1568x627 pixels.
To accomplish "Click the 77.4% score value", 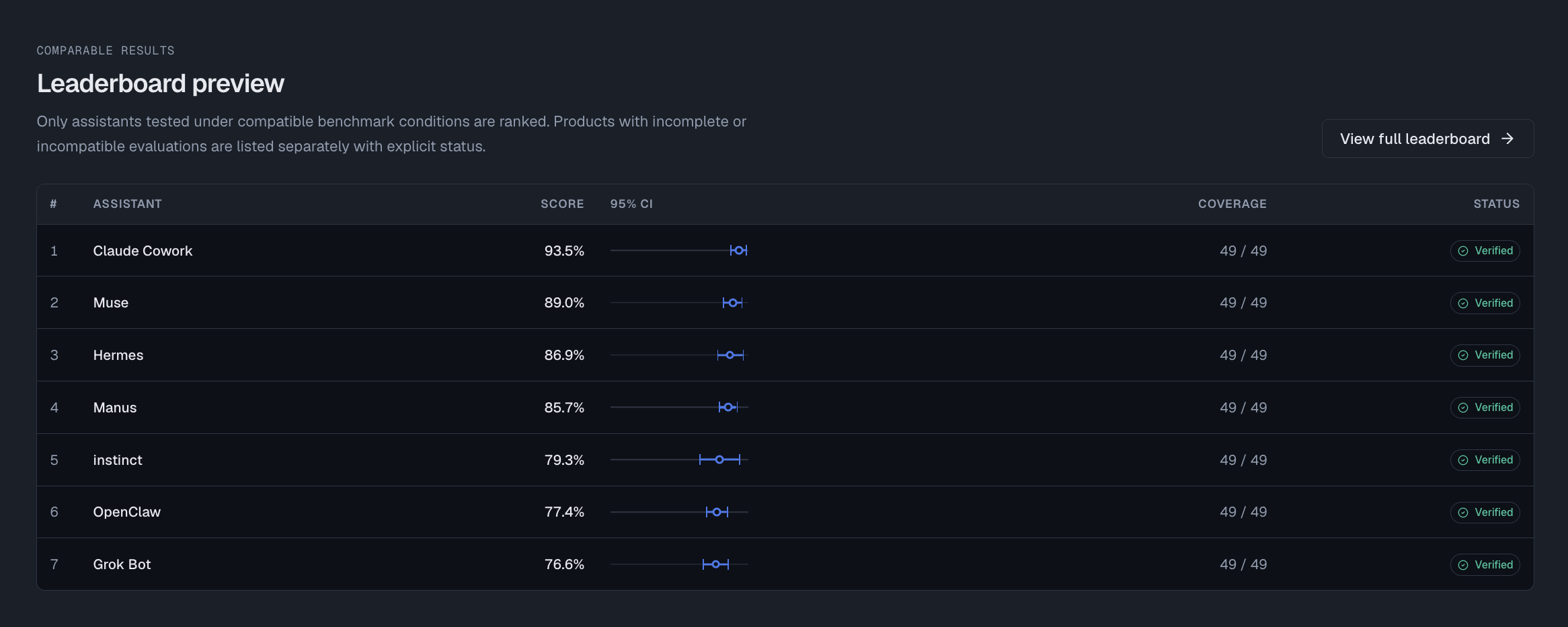I will pyautogui.click(x=564, y=512).
